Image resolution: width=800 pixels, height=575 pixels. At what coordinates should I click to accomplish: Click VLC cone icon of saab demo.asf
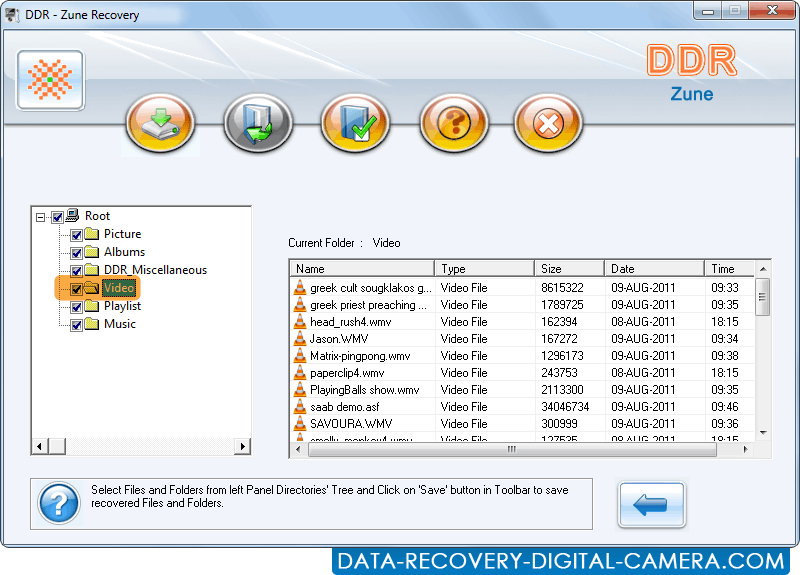coord(300,407)
